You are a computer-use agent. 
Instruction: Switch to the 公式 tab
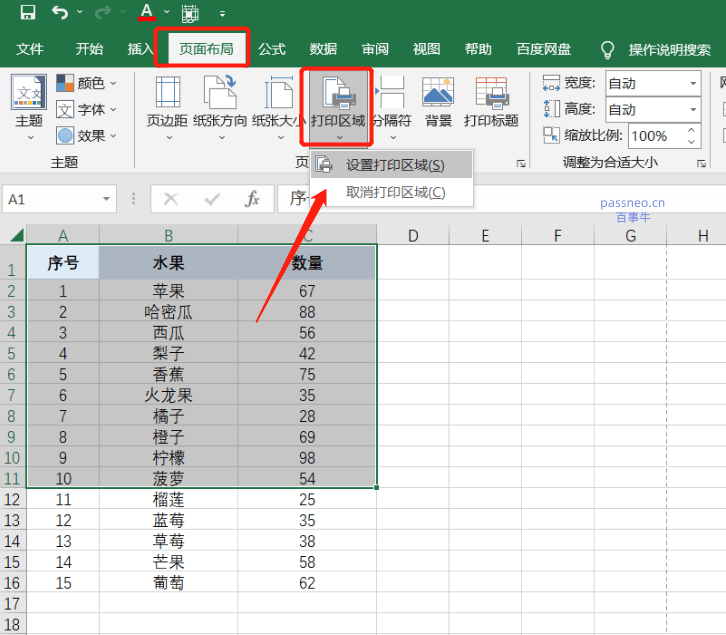click(272, 49)
